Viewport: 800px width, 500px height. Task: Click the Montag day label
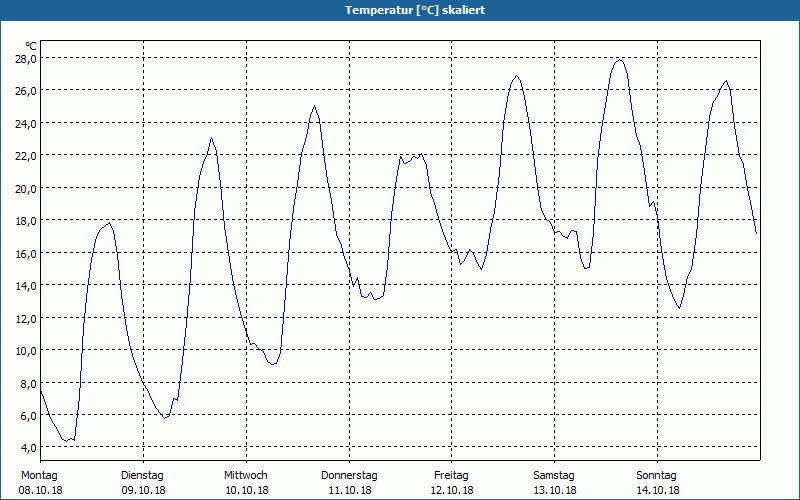coord(39,476)
